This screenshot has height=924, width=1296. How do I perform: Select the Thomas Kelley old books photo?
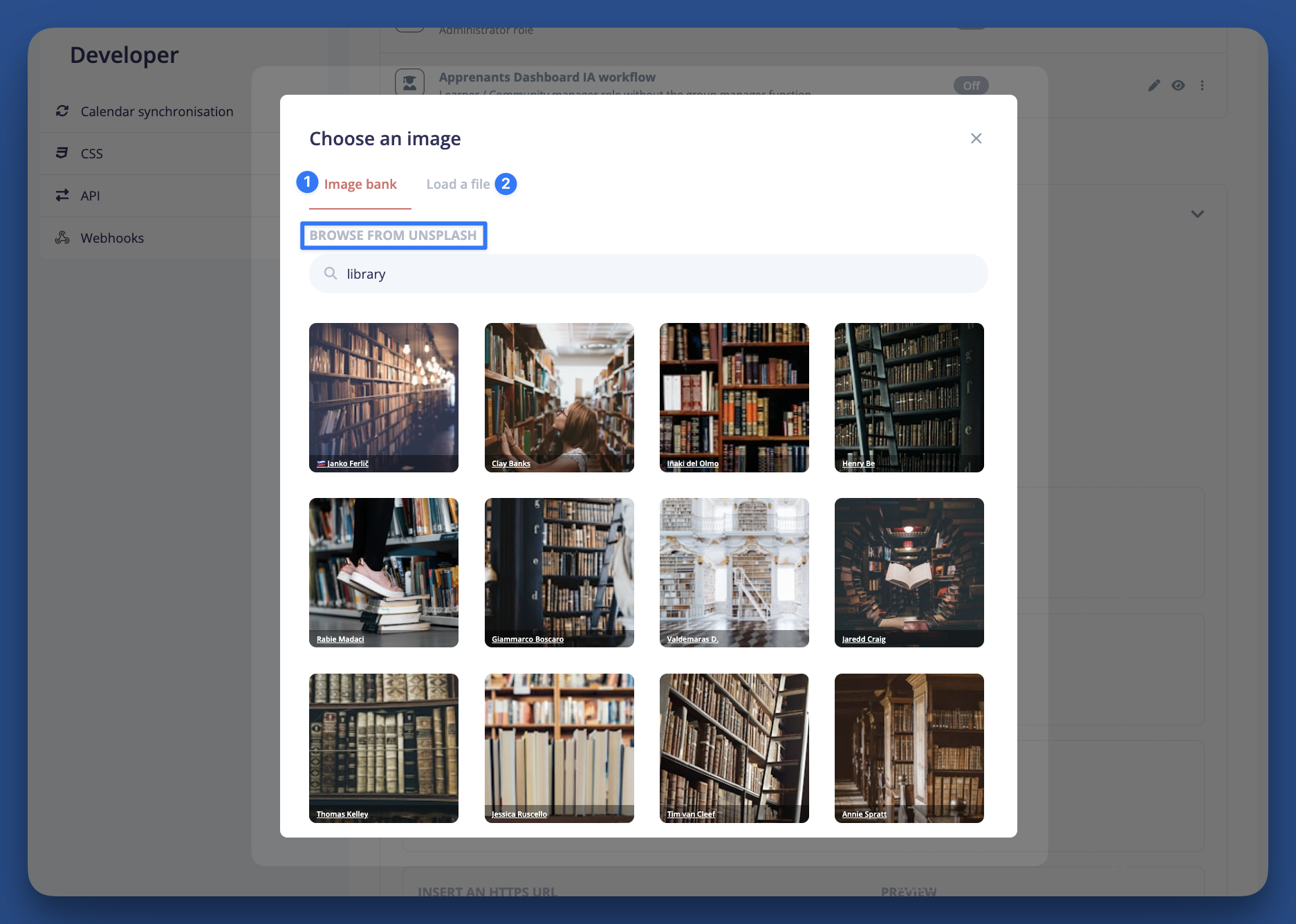(384, 748)
